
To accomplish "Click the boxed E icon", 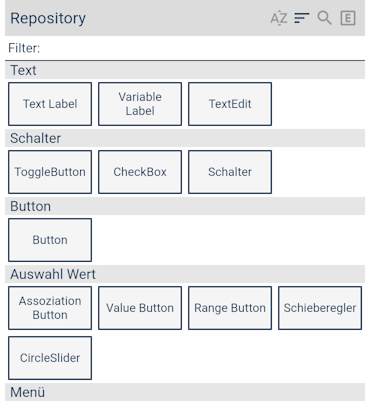I will click(x=348, y=18).
